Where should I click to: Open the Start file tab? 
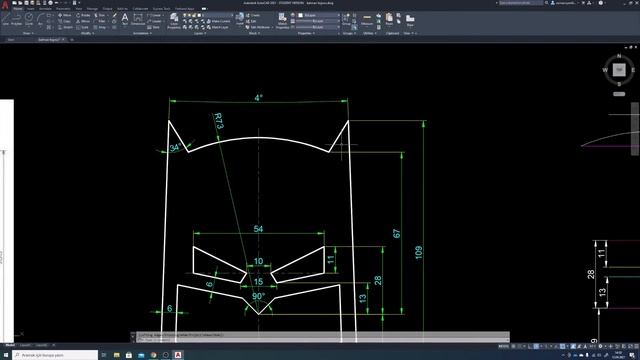(11, 40)
